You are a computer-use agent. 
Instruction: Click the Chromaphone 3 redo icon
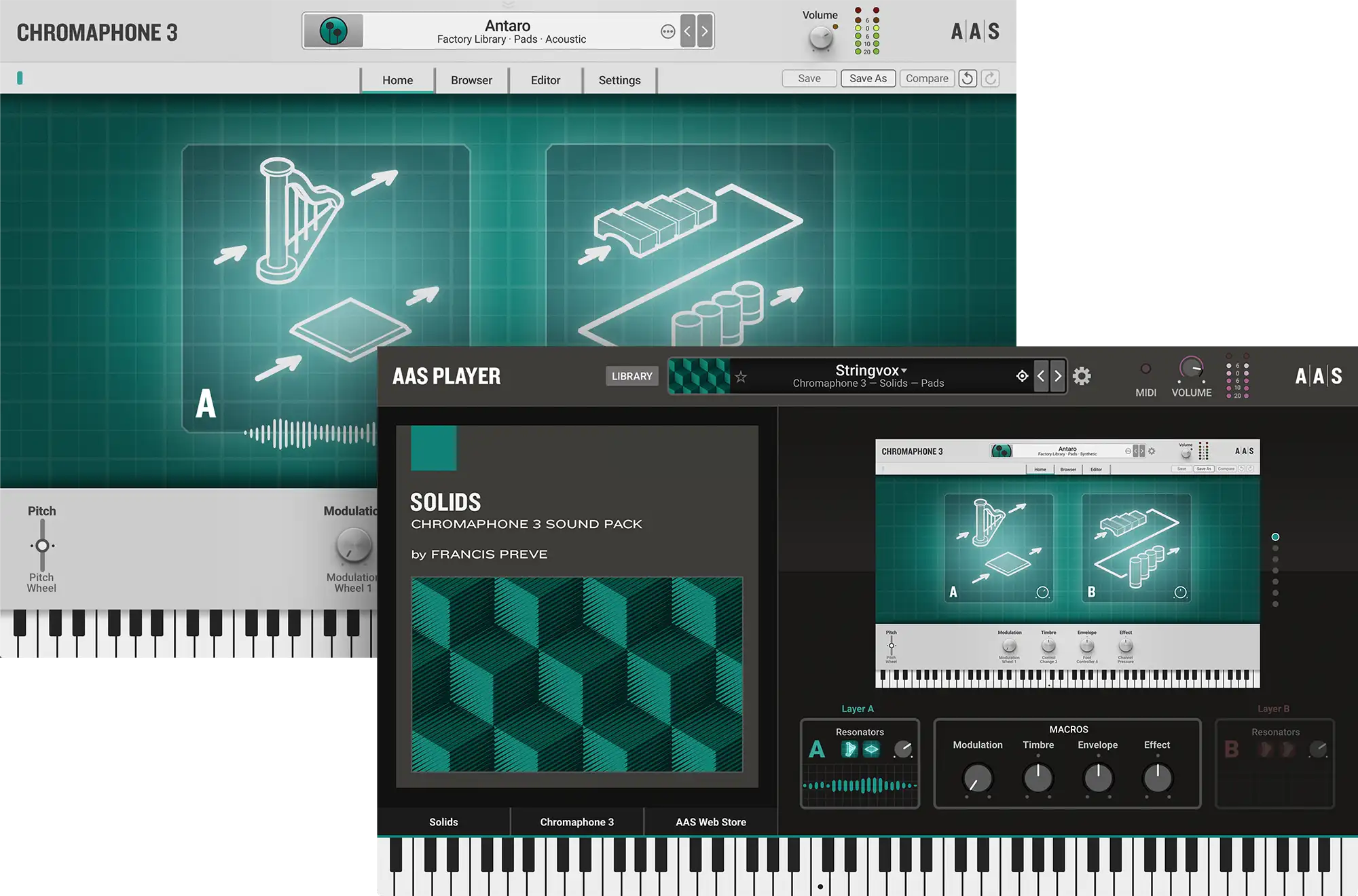tap(991, 79)
